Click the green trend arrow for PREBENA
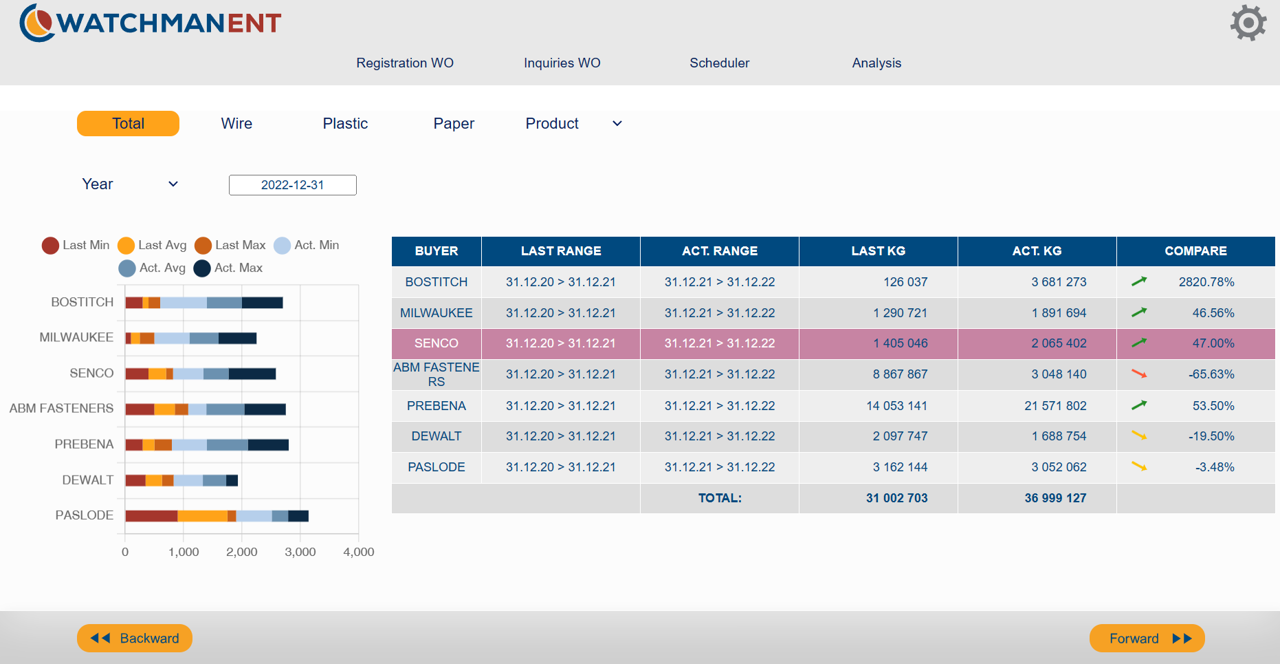Screen dimensions: 1280x664 (x=1139, y=406)
